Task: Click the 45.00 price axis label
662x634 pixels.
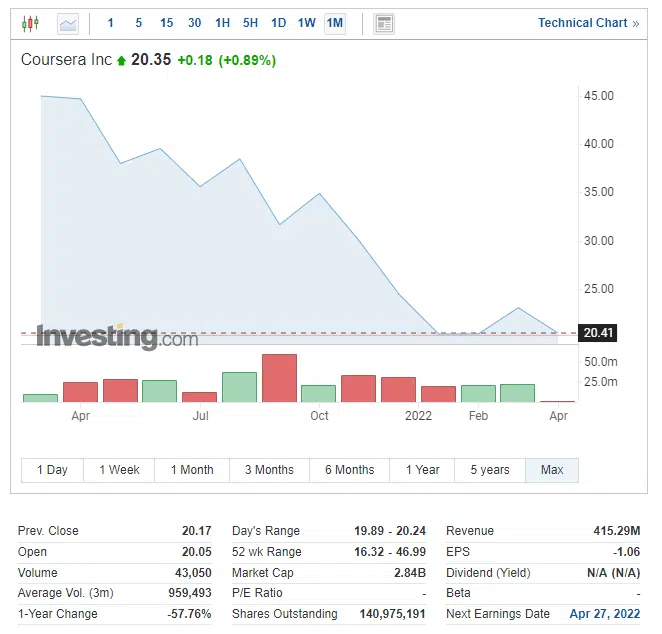Action: coord(599,96)
